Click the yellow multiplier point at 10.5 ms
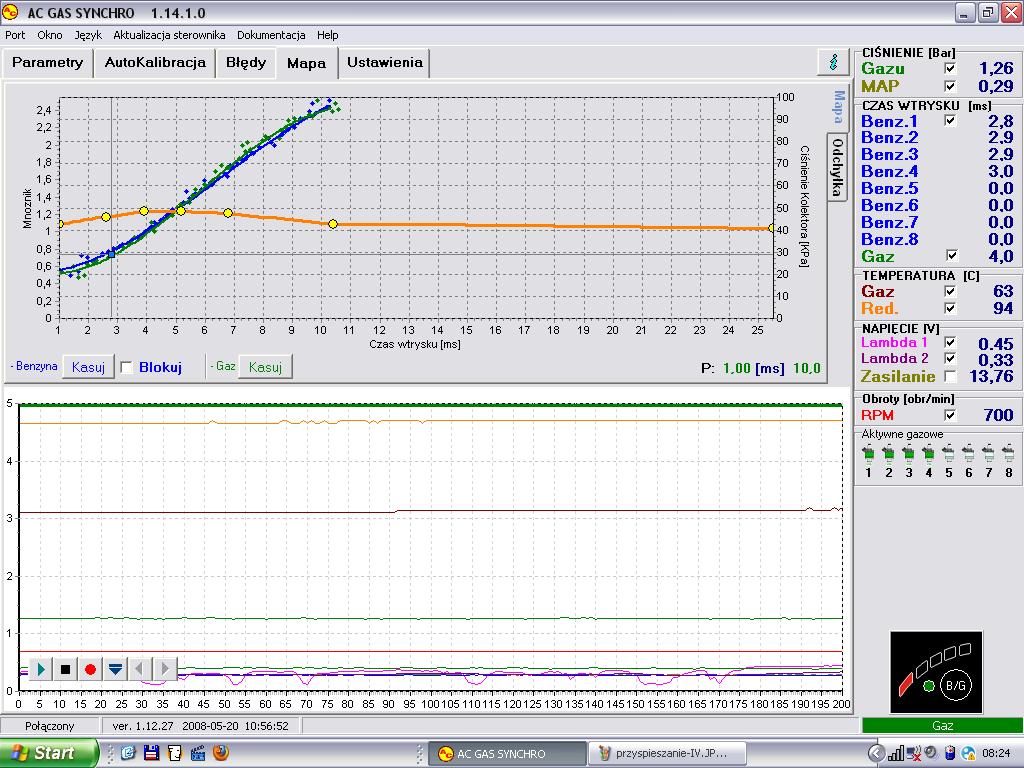Image resolution: width=1024 pixels, height=768 pixels. coord(333,224)
